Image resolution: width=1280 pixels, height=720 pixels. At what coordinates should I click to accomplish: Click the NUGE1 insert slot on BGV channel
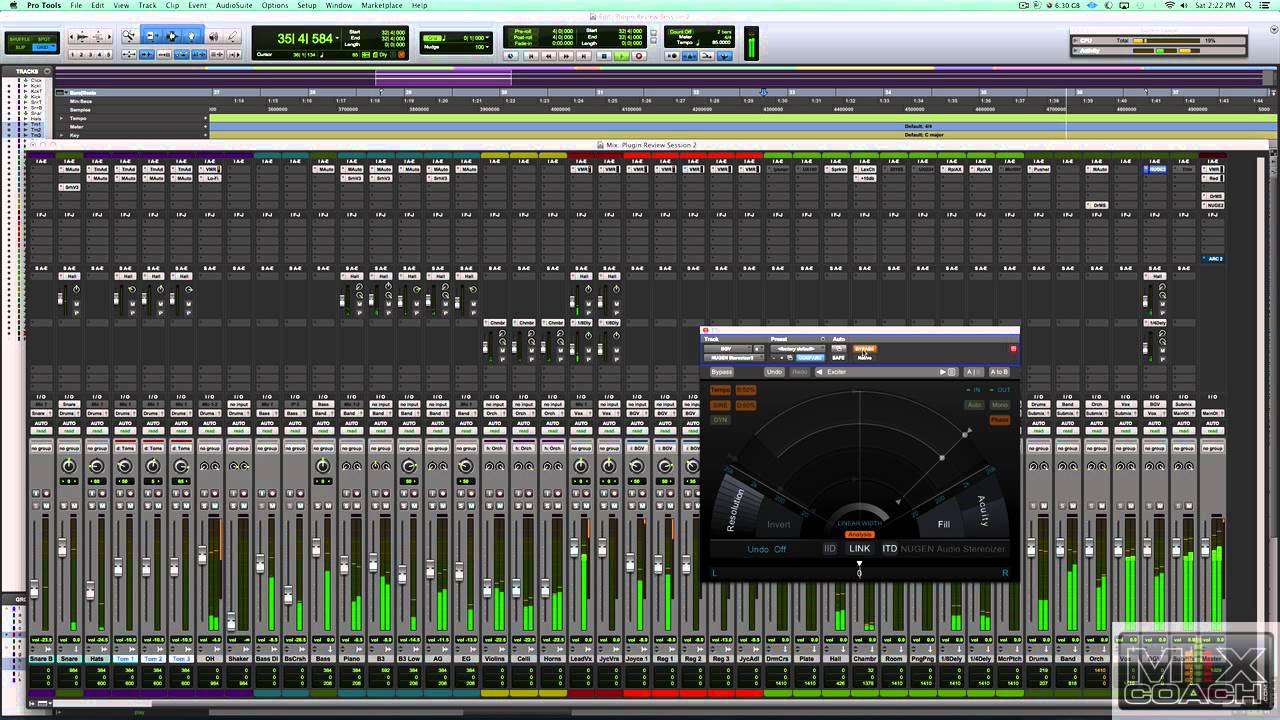1157,170
